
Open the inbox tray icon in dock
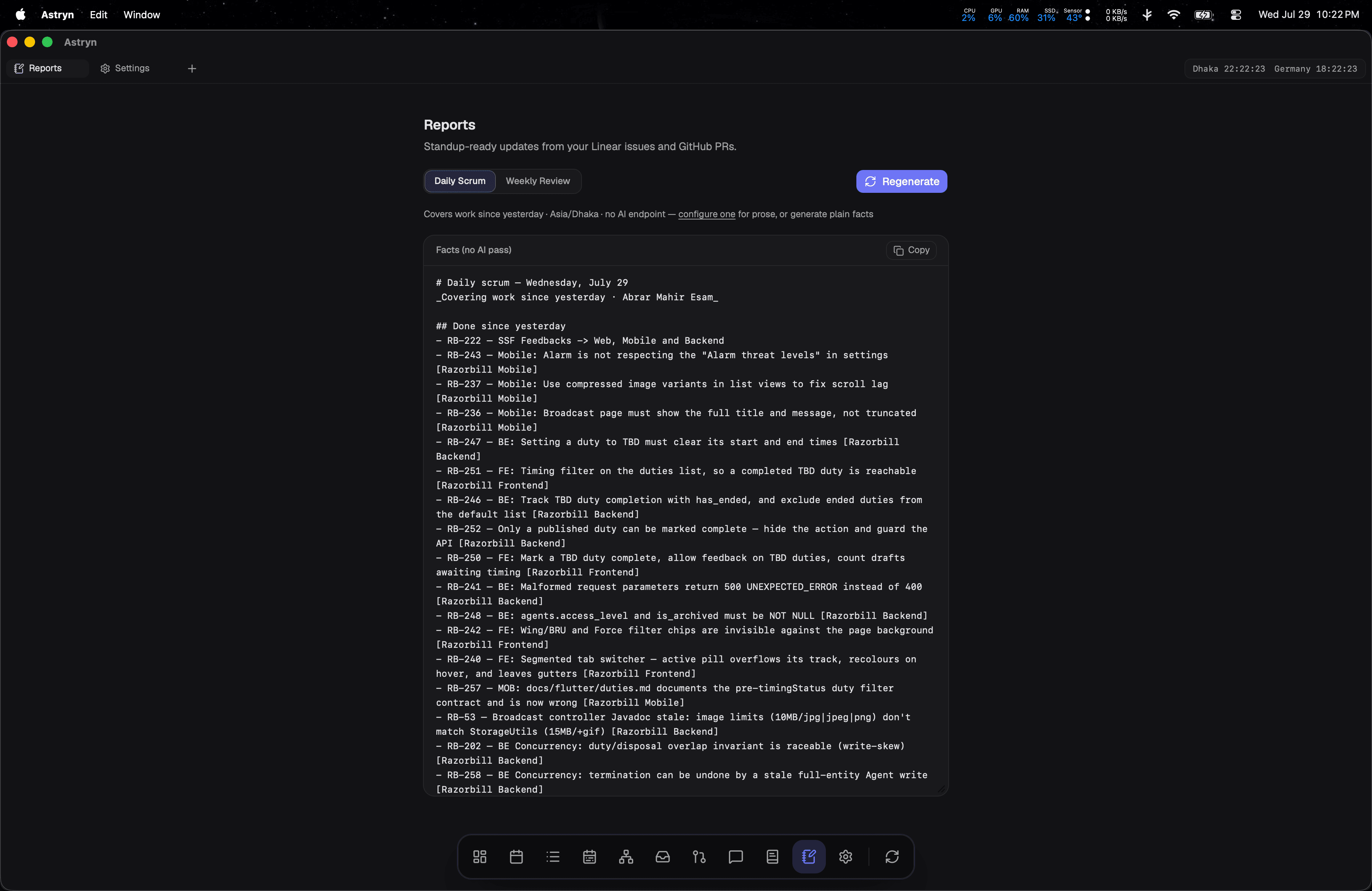(662, 856)
